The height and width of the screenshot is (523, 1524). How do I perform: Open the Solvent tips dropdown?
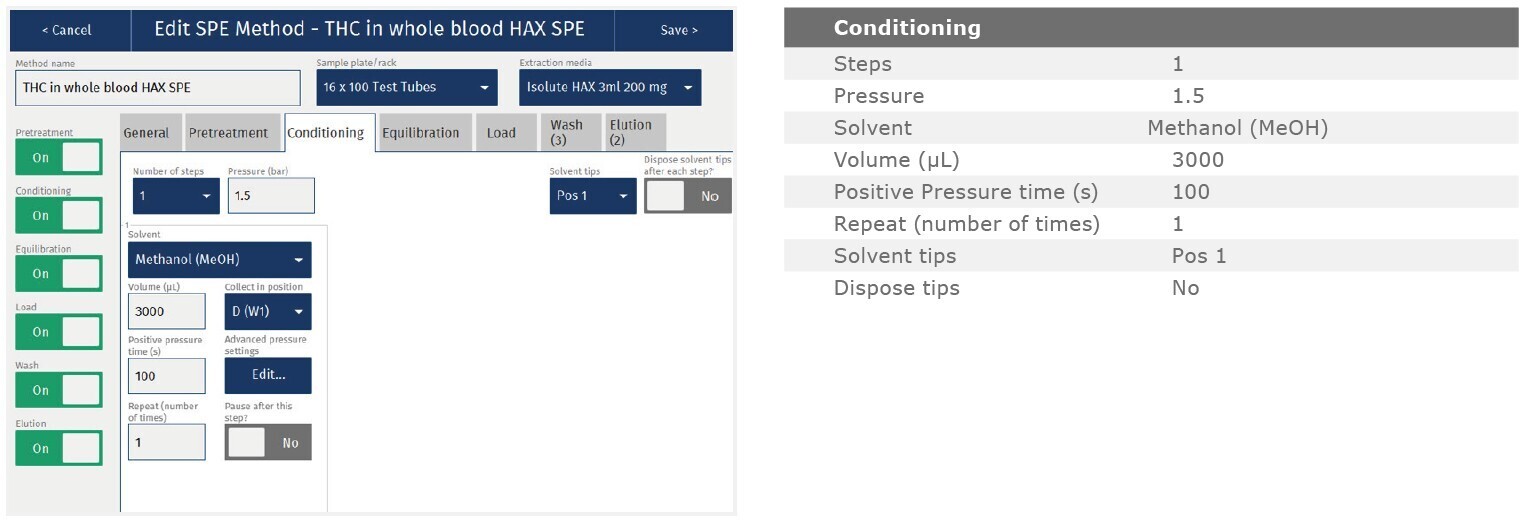(x=592, y=196)
